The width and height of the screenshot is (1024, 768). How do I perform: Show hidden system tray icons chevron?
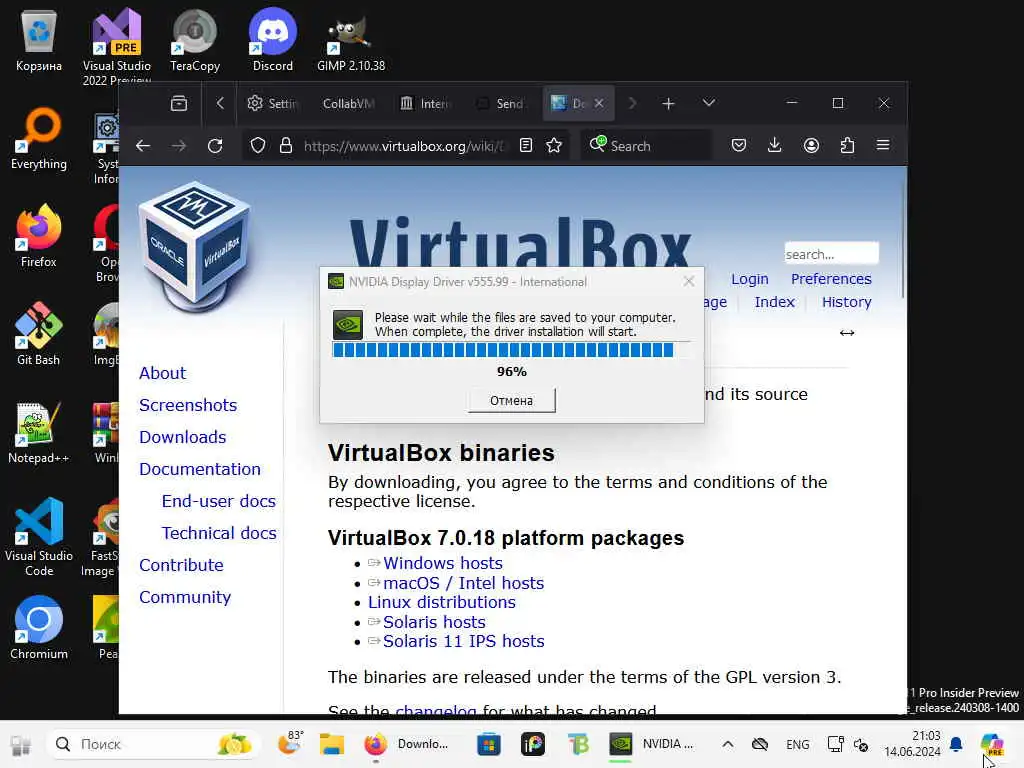pyautogui.click(x=728, y=744)
